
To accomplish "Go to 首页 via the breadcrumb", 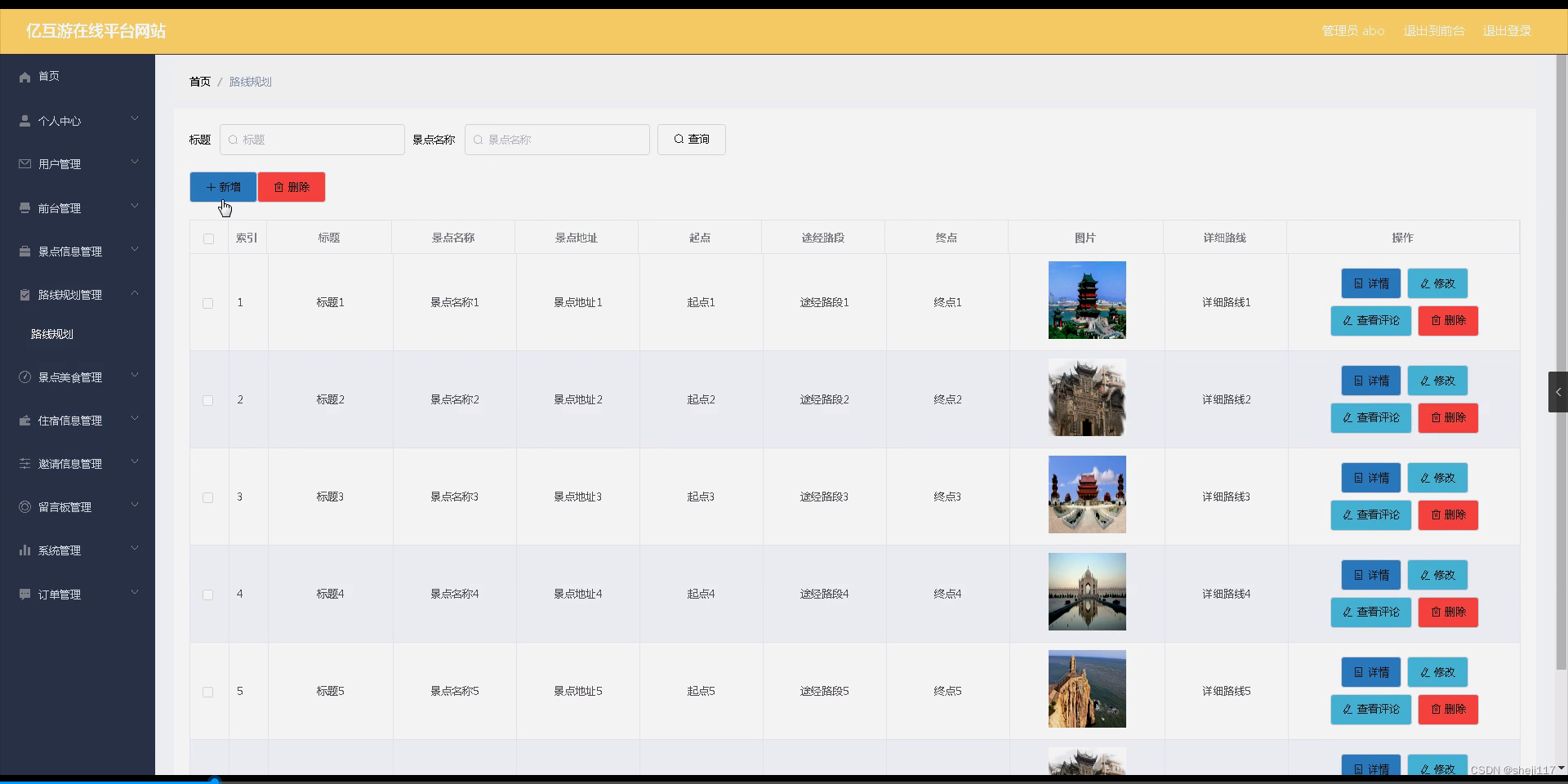I will click(x=200, y=82).
